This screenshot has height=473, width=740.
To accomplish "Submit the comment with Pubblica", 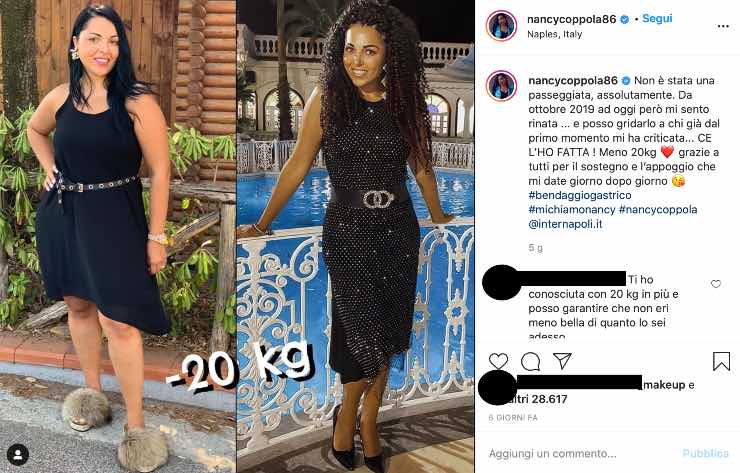I will click(x=706, y=454).
